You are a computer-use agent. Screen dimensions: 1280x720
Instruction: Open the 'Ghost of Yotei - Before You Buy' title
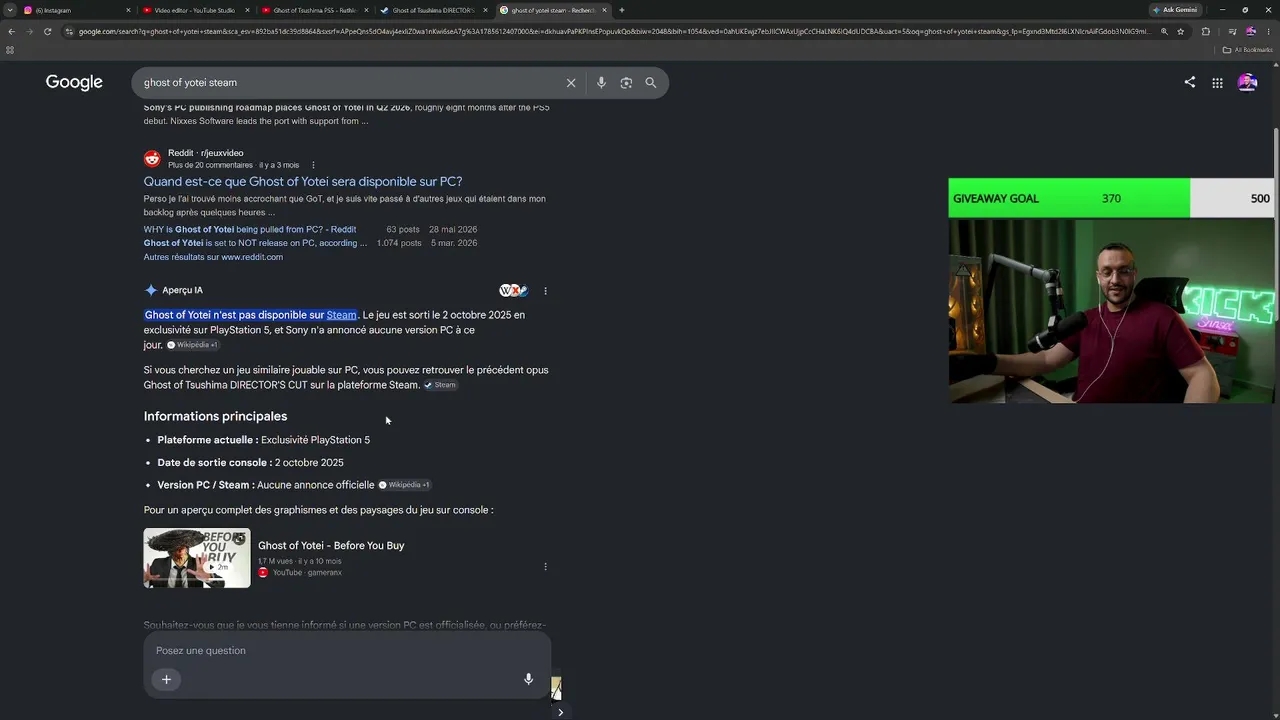[331, 546]
